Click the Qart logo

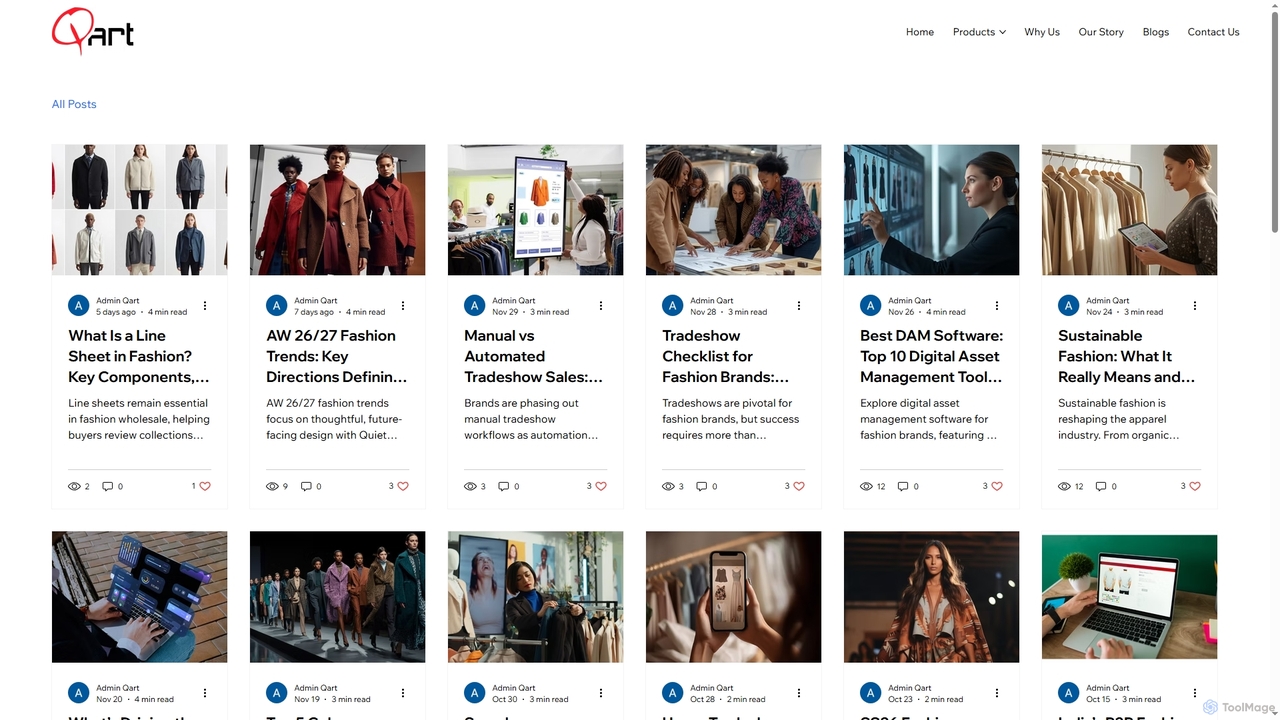(x=93, y=31)
